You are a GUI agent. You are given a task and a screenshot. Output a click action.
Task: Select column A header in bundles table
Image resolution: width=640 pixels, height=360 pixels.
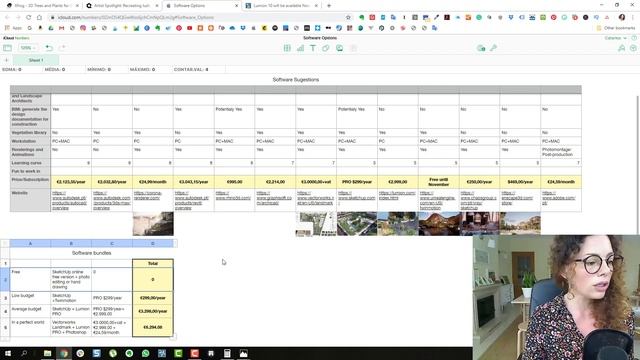pyautogui.click(x=30, y=243)
